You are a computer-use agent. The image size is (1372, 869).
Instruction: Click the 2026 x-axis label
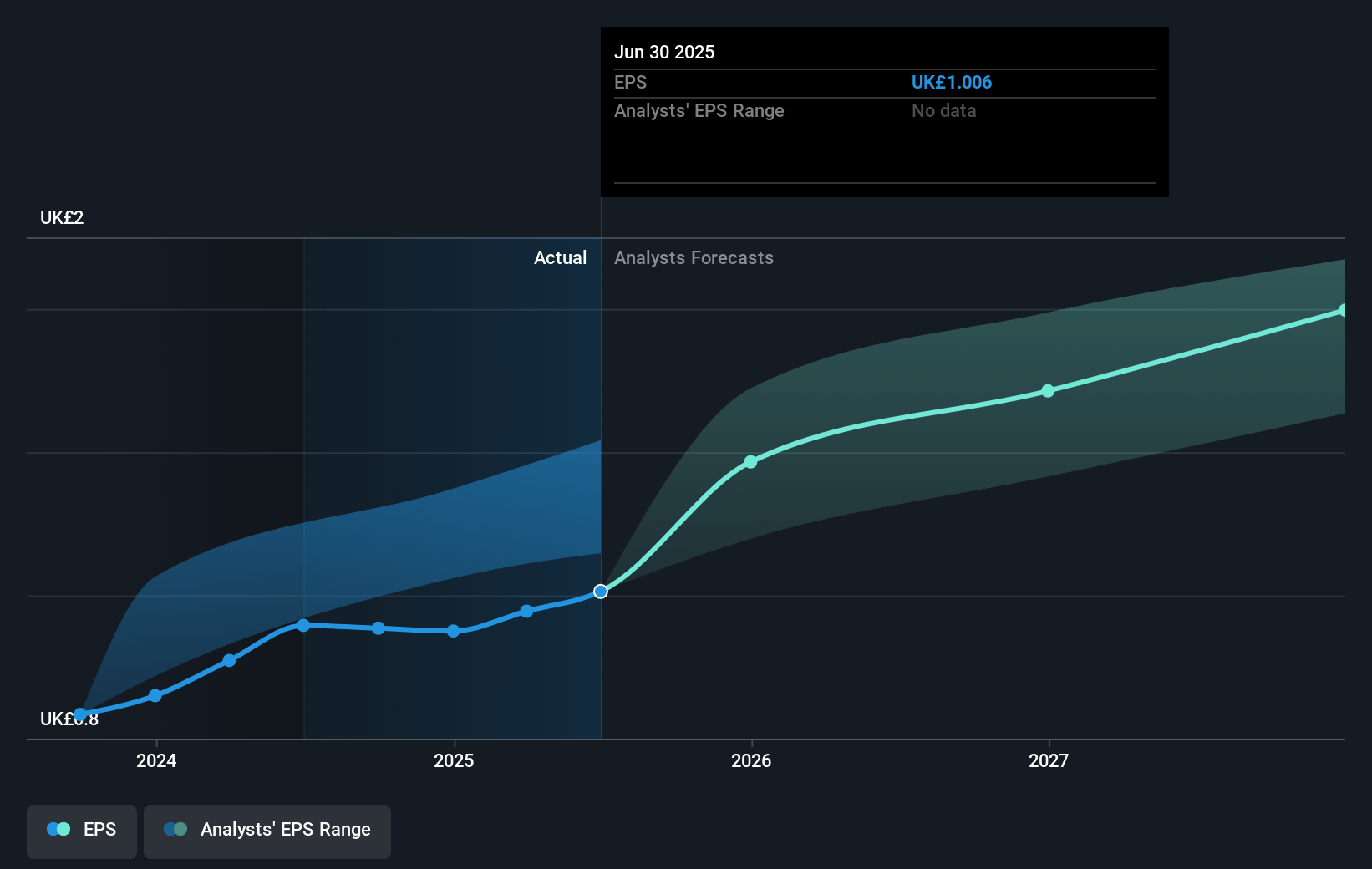750,760
